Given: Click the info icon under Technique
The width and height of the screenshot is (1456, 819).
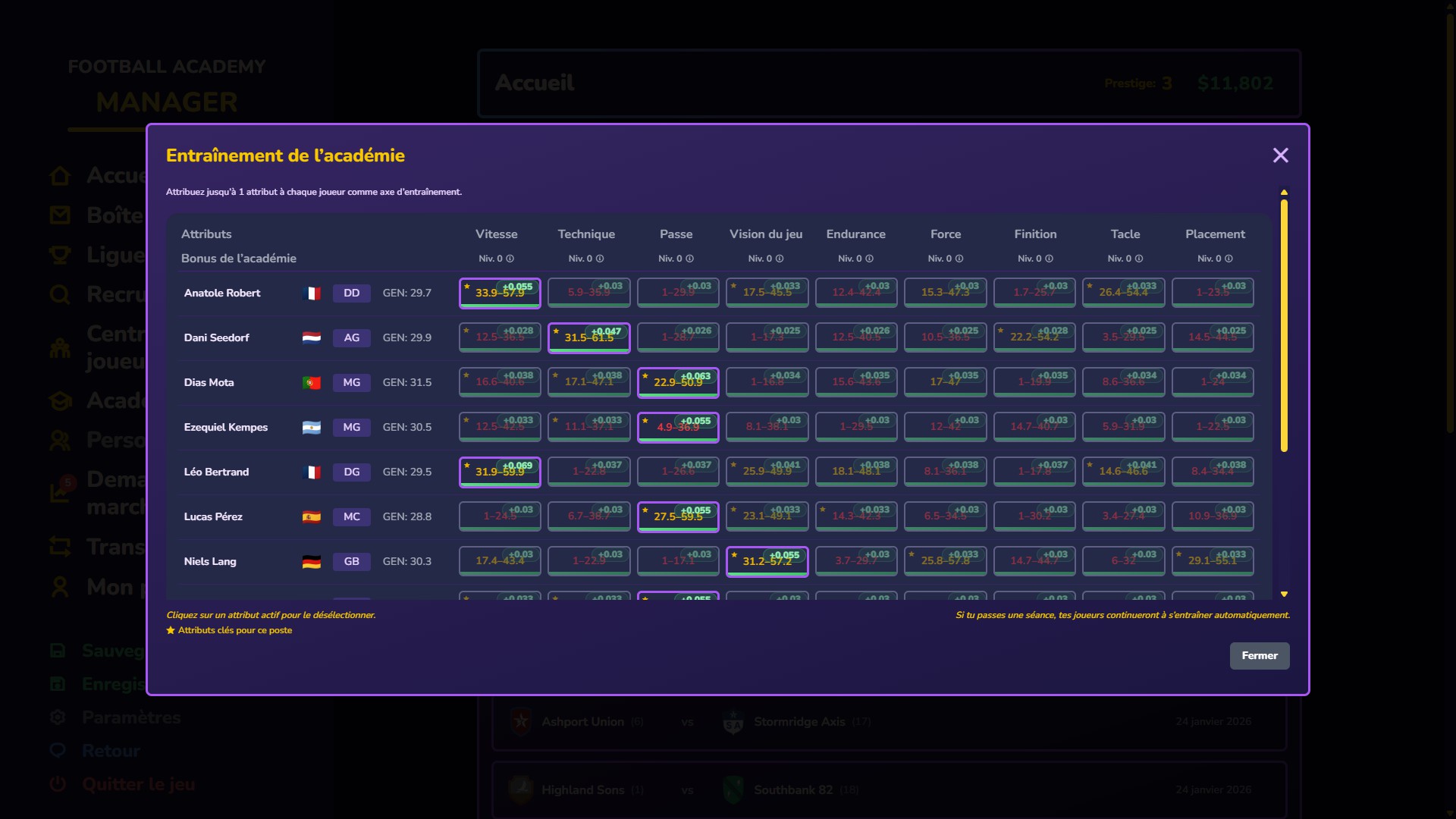Looking at the screenshot, I should pos(600,259).
